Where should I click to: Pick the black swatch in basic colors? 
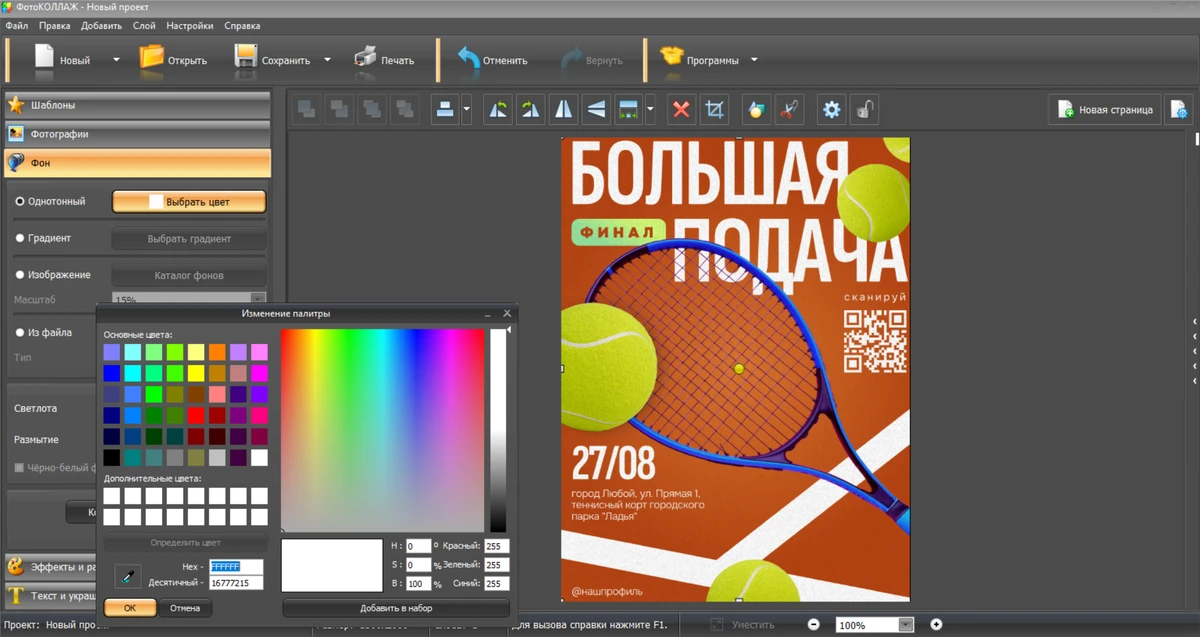pyautogui.click(x=112, y=457)
